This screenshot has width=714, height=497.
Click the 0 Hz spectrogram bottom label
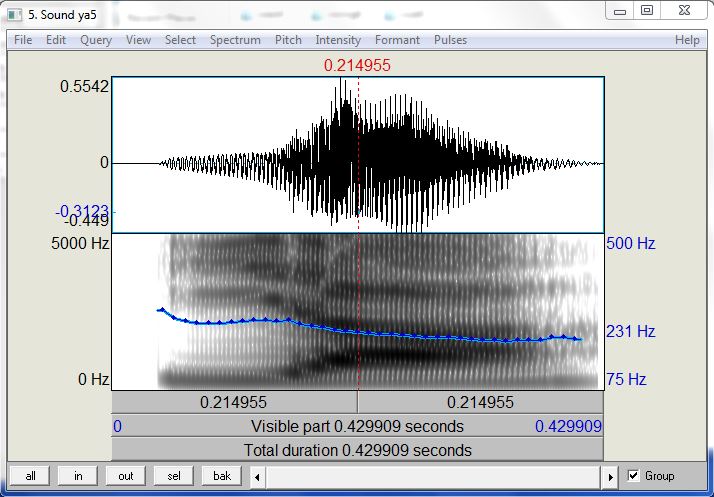(93, 379)
